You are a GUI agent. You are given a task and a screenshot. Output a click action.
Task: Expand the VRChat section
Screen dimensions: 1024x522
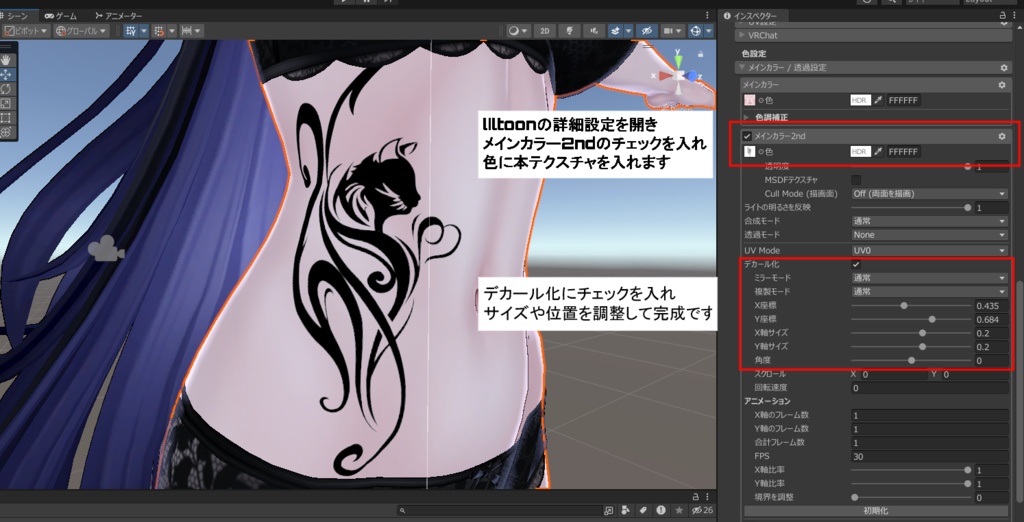pyautogui.click(x=874, y=35)
